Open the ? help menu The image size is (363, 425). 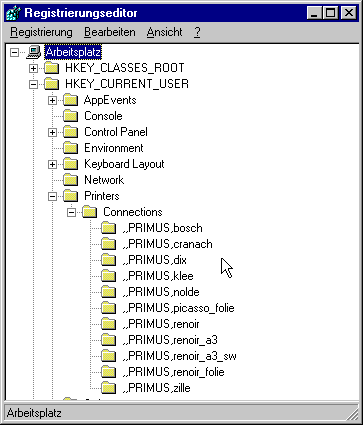click(x=197, y=32)
